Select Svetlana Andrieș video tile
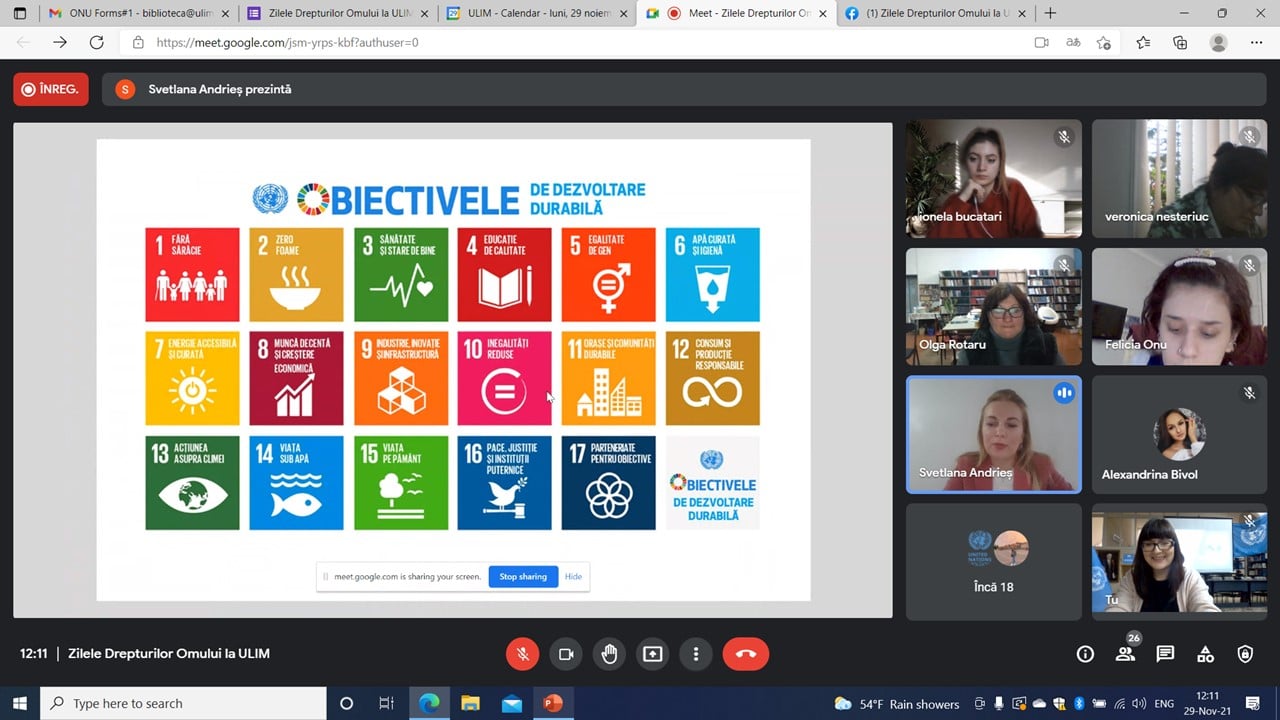This screenshot has height=720, width=1280. (993, 434)
